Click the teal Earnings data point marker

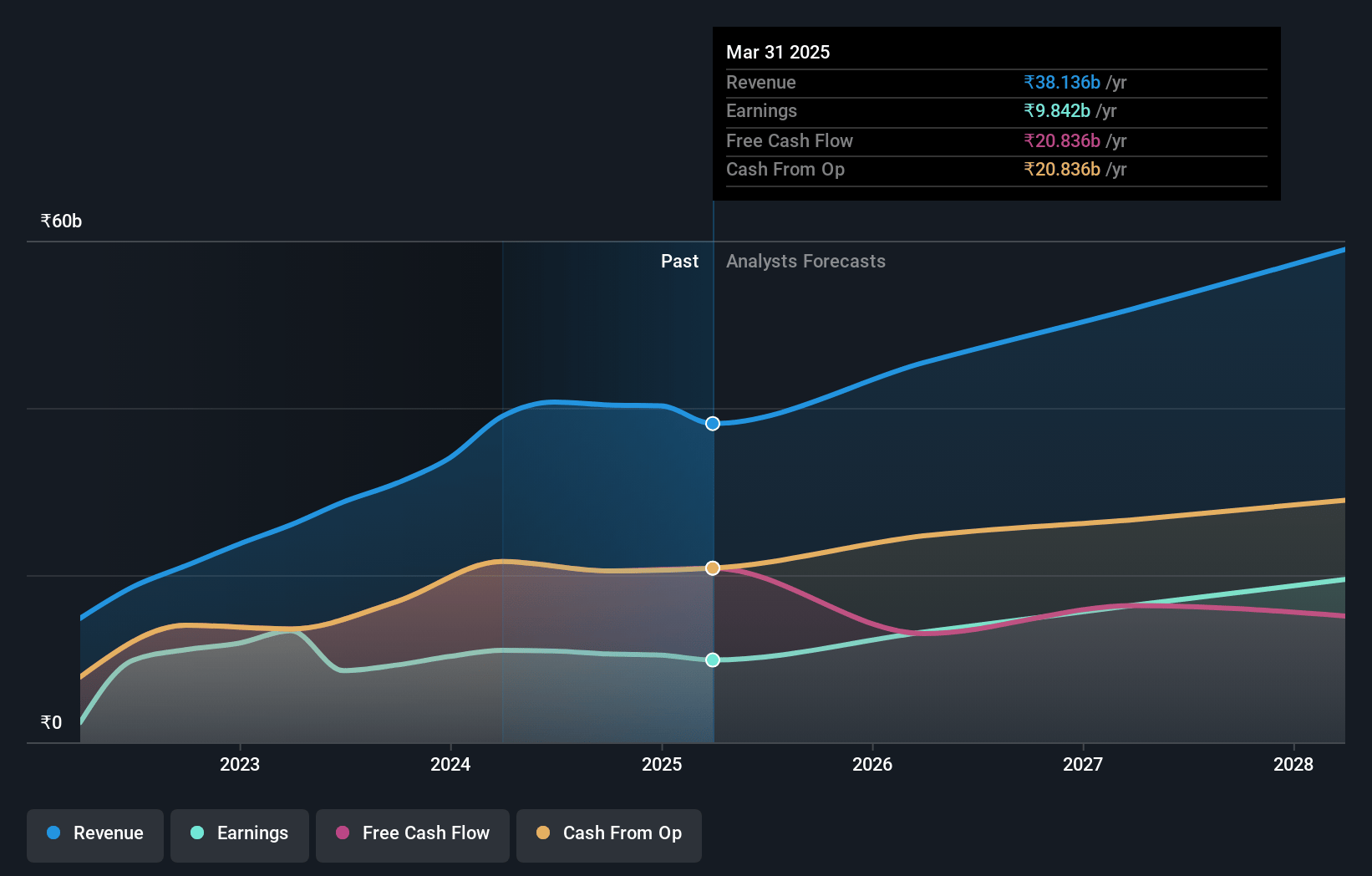click(x=713, y=660)
